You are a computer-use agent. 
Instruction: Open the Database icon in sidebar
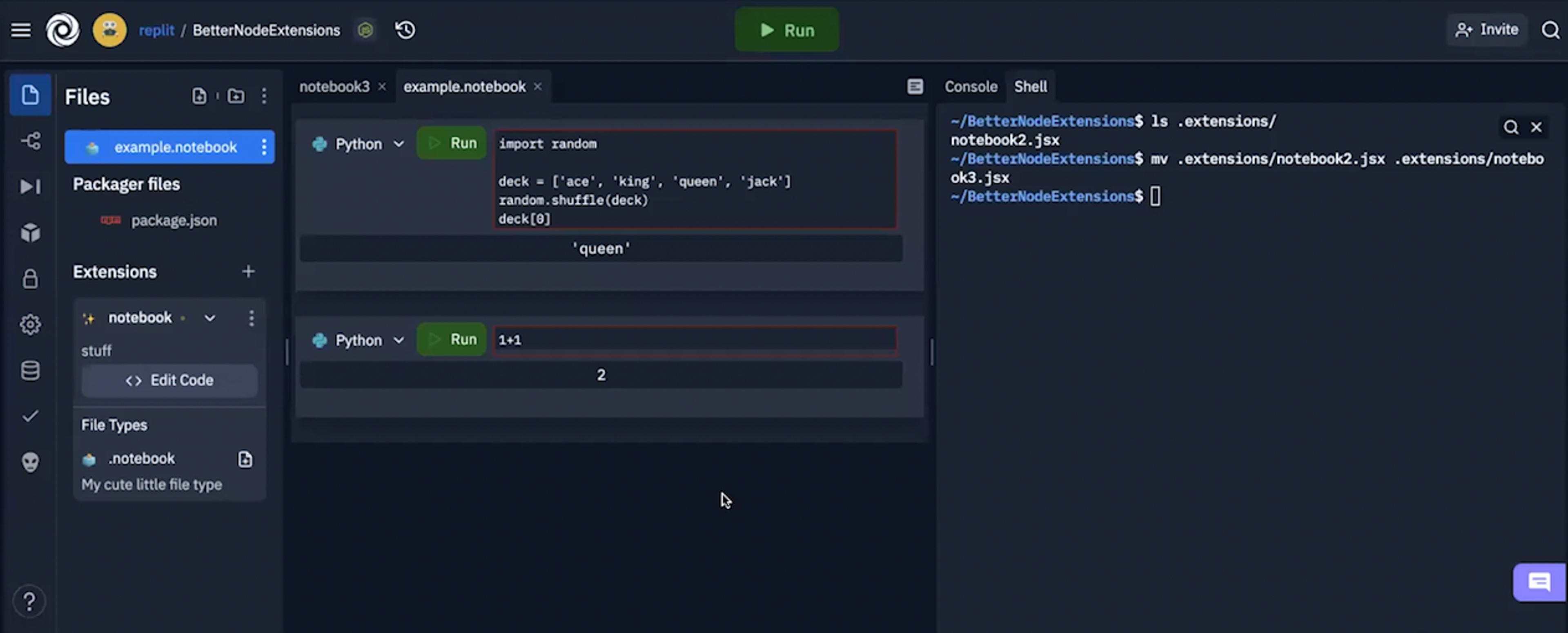(31, 370)
